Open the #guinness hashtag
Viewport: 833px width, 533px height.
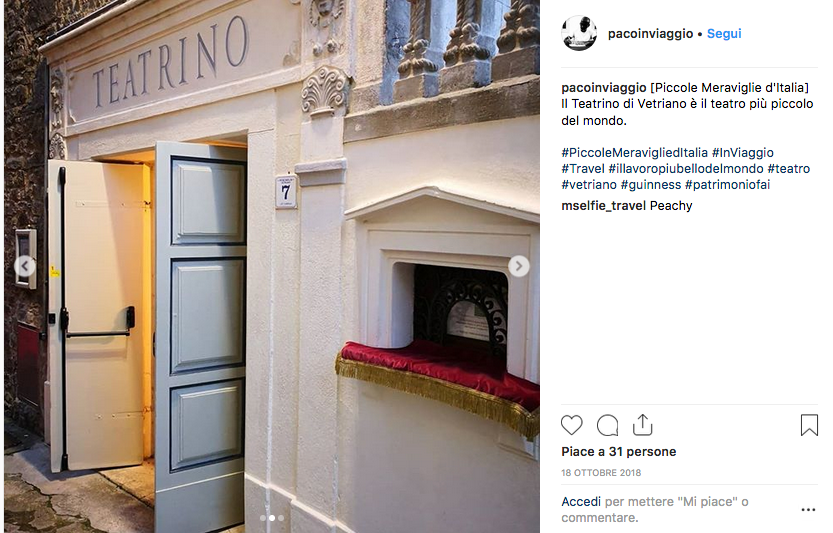coord(651,184)
